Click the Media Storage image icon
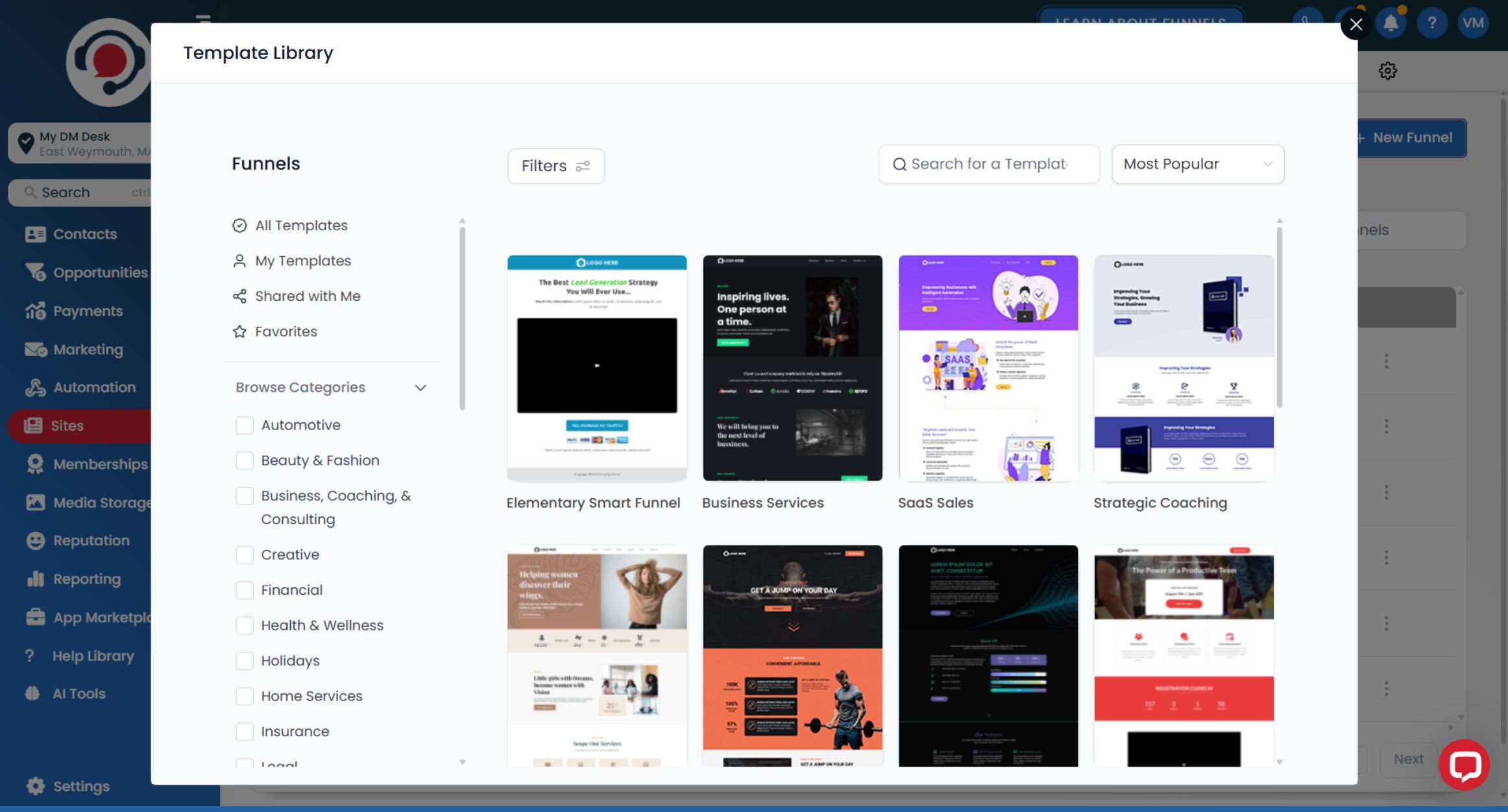This screenshot has height=812, width=1508. tap(35, 503)
